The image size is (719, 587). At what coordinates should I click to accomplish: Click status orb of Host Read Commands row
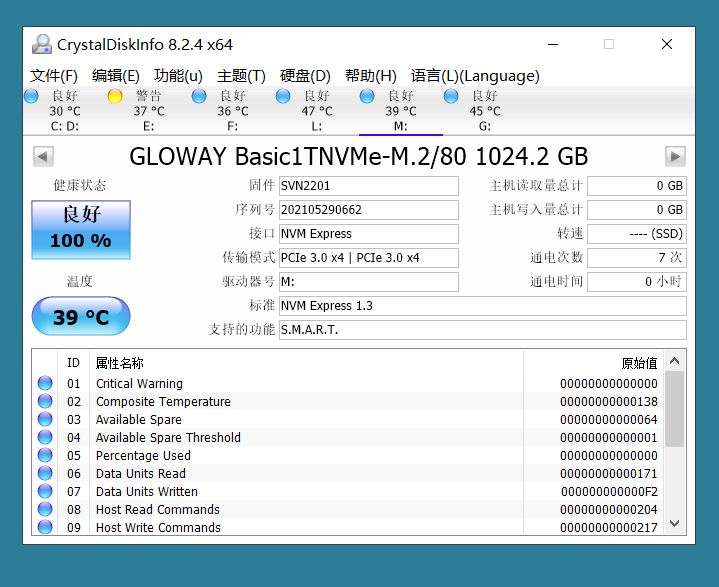[45, 509]
